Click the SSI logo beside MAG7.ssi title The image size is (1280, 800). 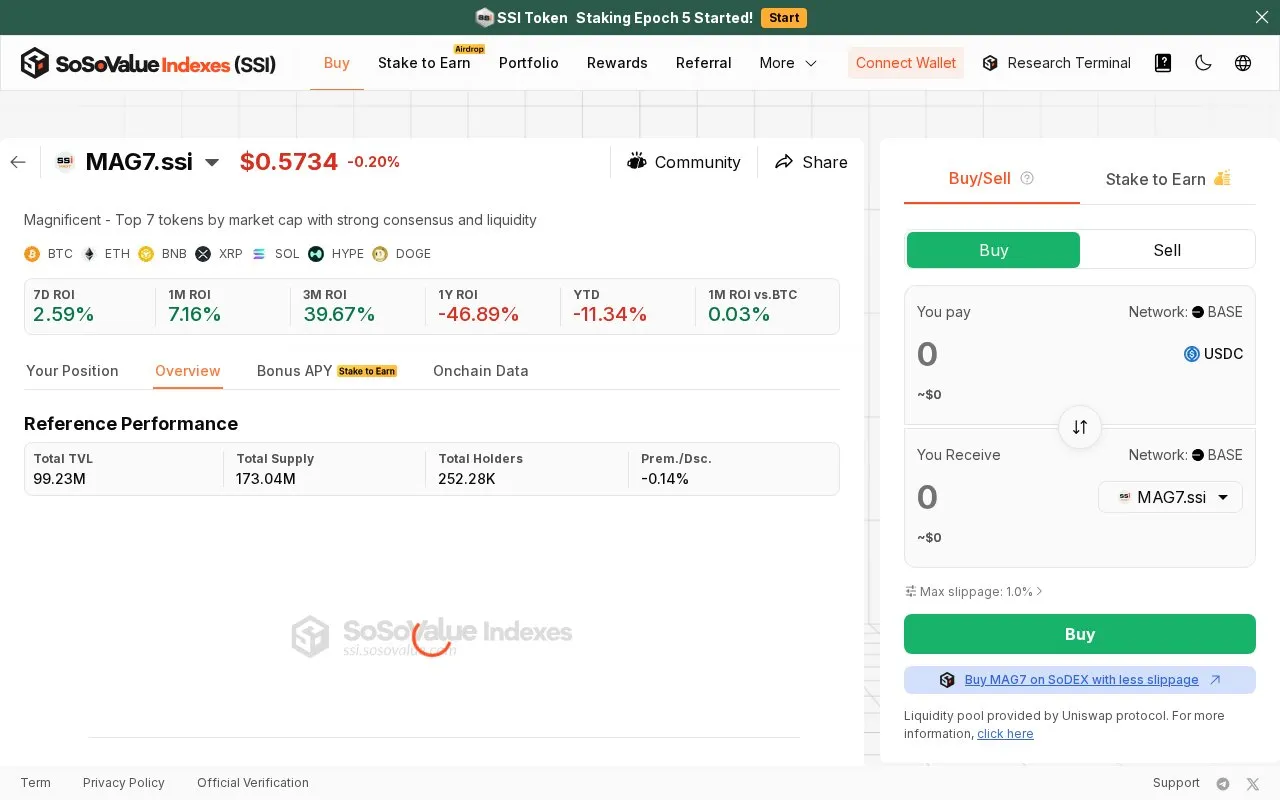pos(65,162)
